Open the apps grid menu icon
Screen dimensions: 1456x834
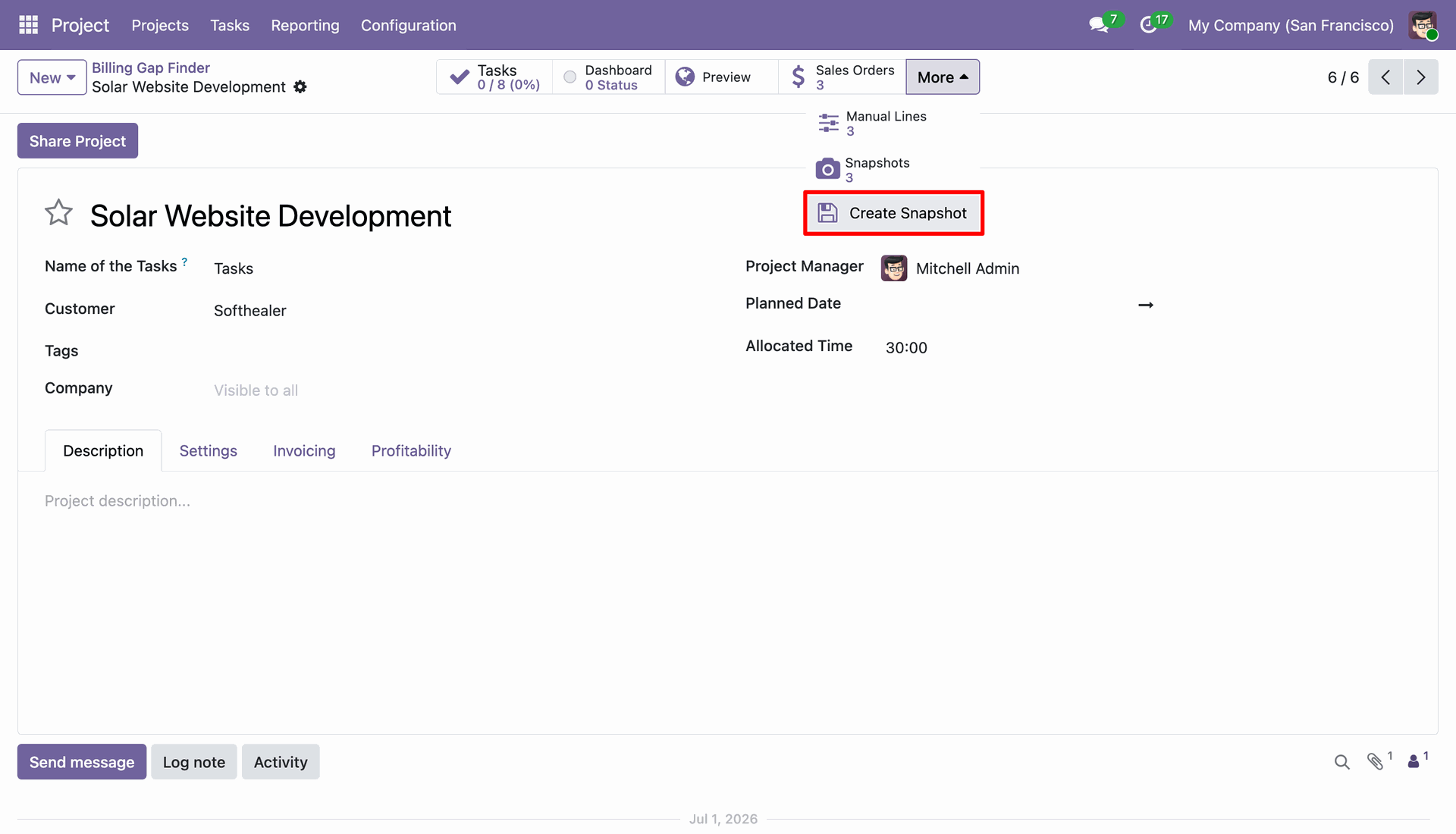[x=28, y=25]
